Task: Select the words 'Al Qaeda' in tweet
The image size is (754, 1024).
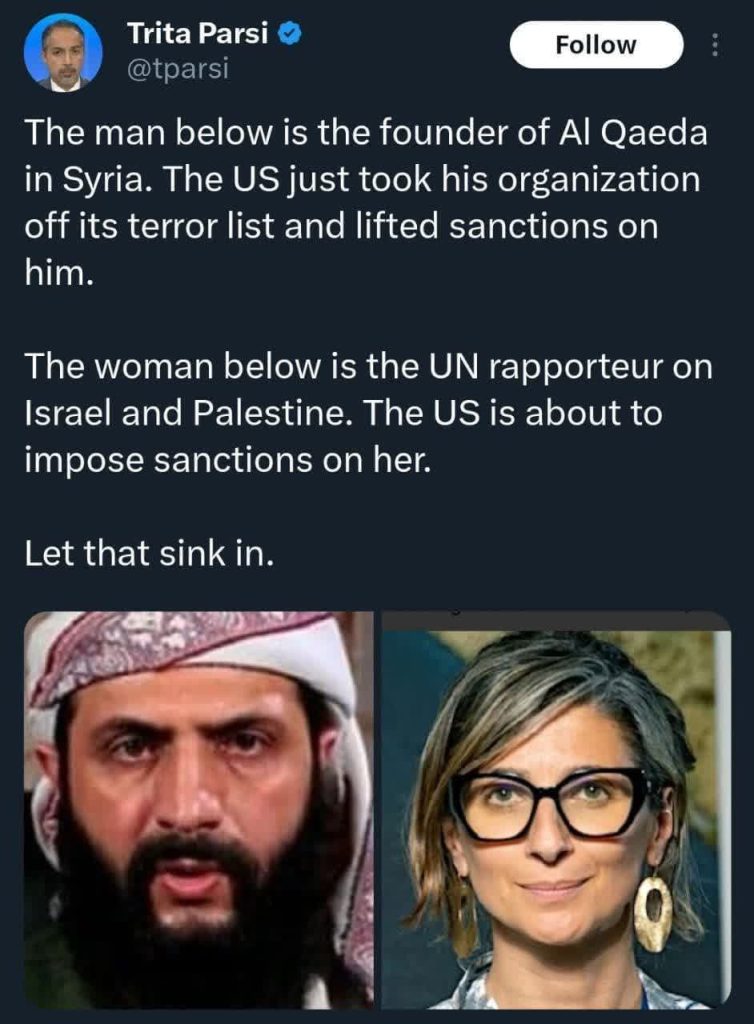Action: [x=632, y=133]
